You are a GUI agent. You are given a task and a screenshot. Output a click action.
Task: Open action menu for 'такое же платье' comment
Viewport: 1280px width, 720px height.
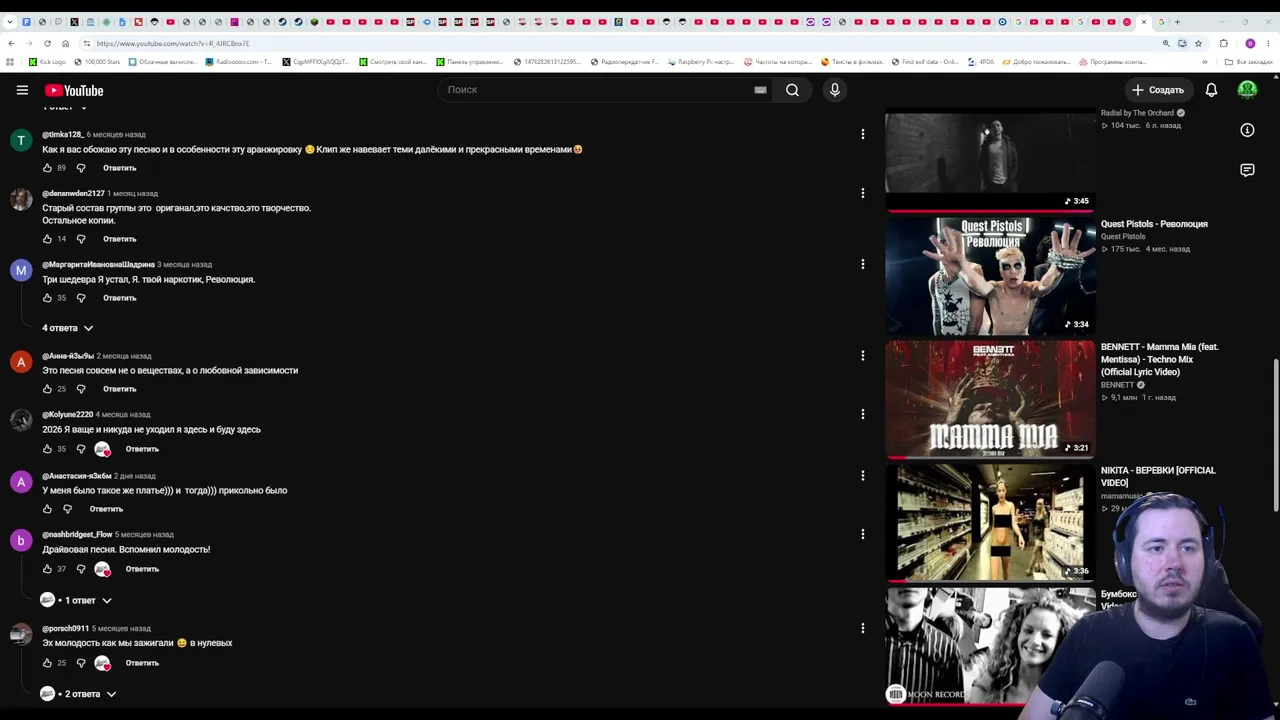pos(863,475)
